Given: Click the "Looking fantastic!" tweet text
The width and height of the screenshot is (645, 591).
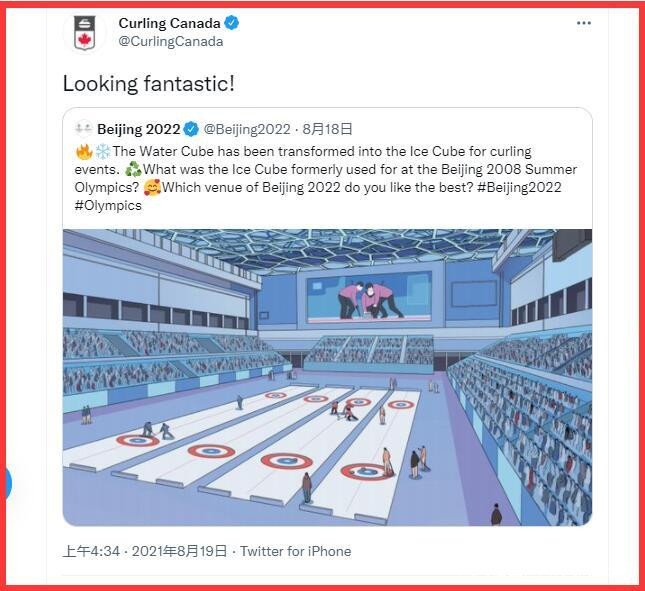Looking at the screenshot, I should (149, 84).
